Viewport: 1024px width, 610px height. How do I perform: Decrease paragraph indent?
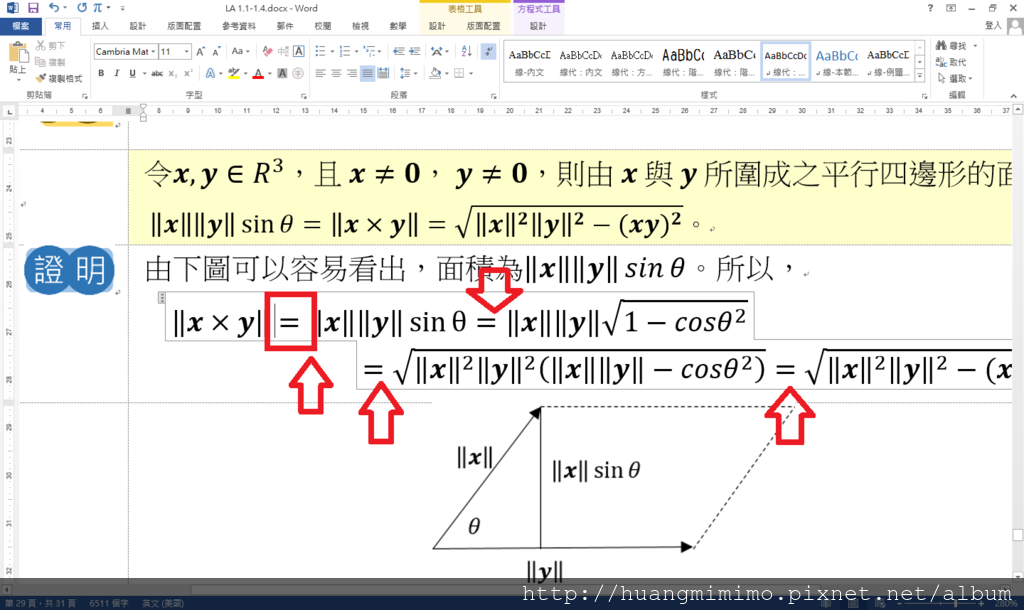click(399, 52)
